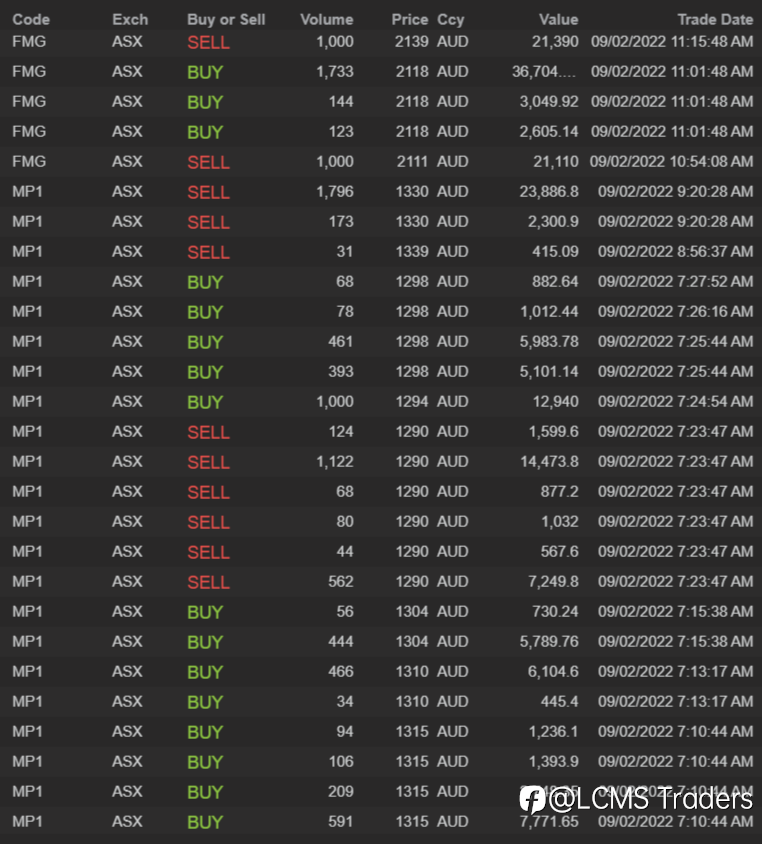Select the volume 461
The width and height of the screenshot is (762, 844).
click(x=341, y=342)
